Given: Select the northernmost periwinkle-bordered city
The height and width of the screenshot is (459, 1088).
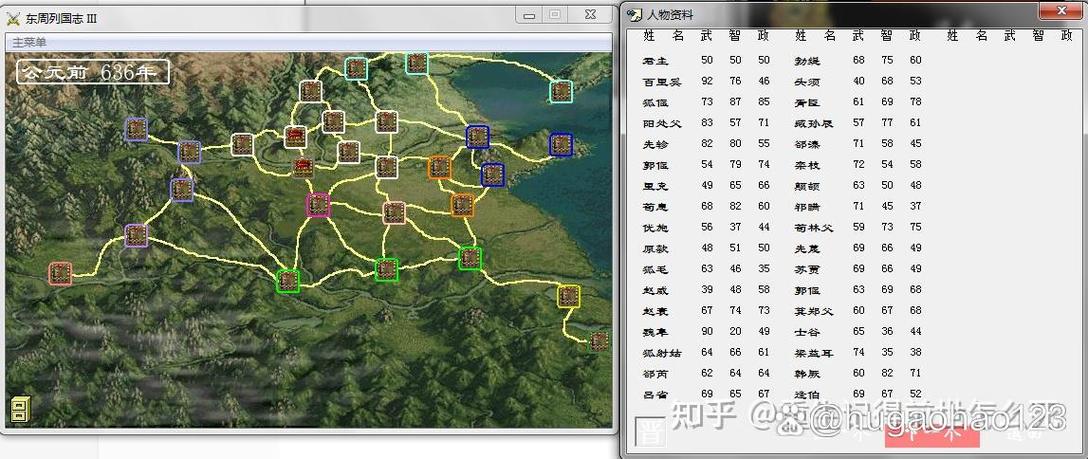Looking at the screenshot, I should tap(136, 129).
